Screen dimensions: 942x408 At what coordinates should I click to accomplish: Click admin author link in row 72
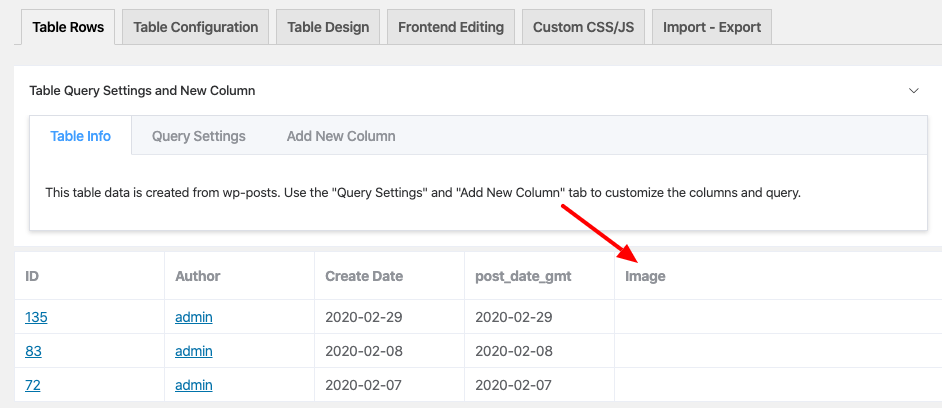(194, 385)
